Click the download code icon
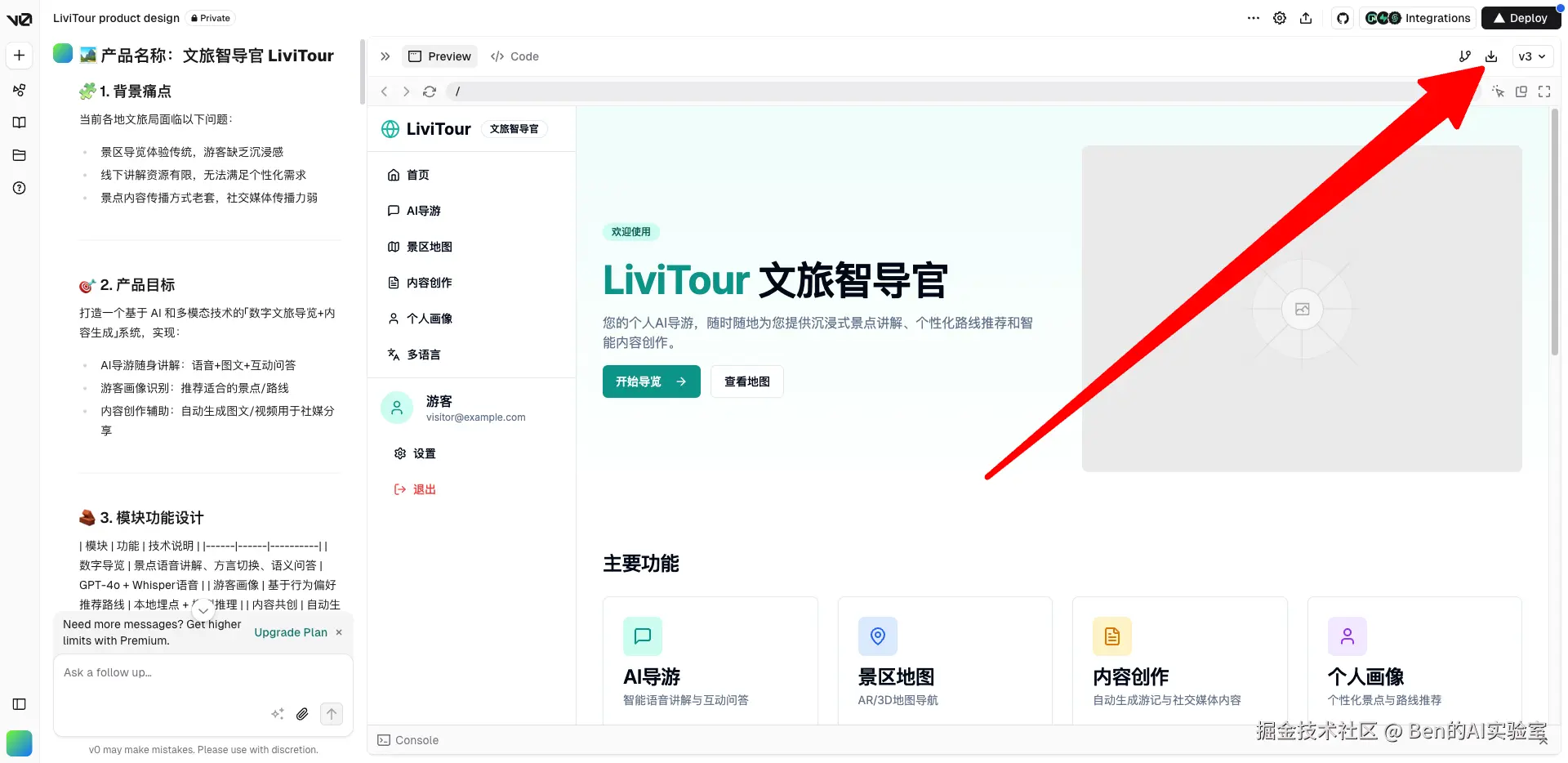This screenshot has width=1568, height=763. click(x=1491, y=56)
